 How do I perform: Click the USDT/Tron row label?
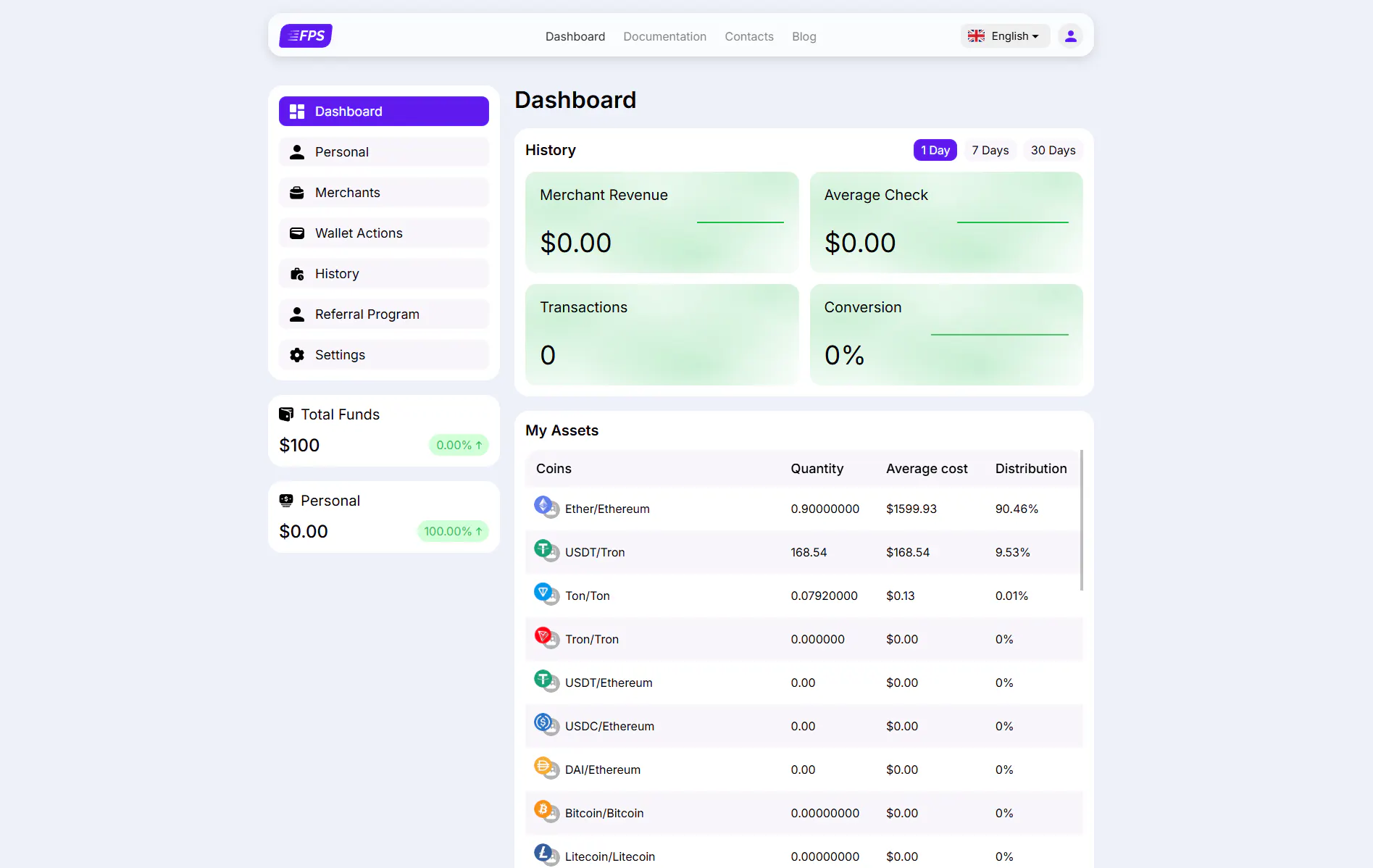pyautogui.click(x=595, y=552)
